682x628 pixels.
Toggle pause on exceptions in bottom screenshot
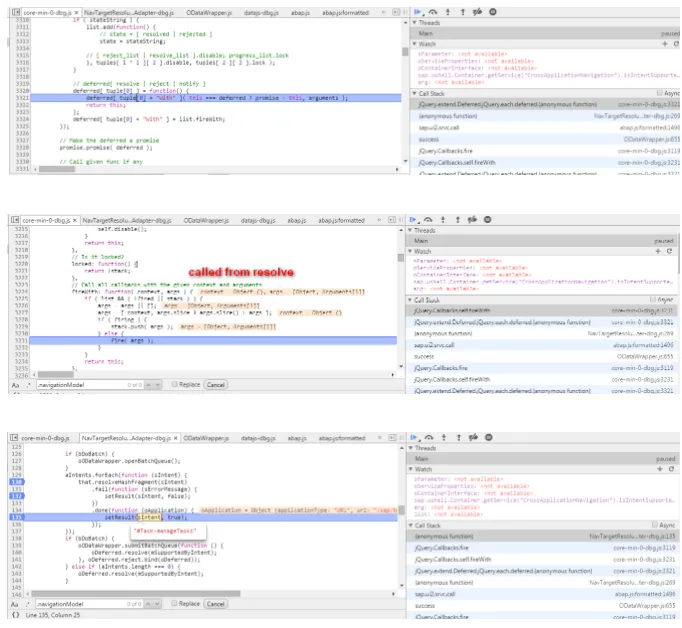[489, 438]
